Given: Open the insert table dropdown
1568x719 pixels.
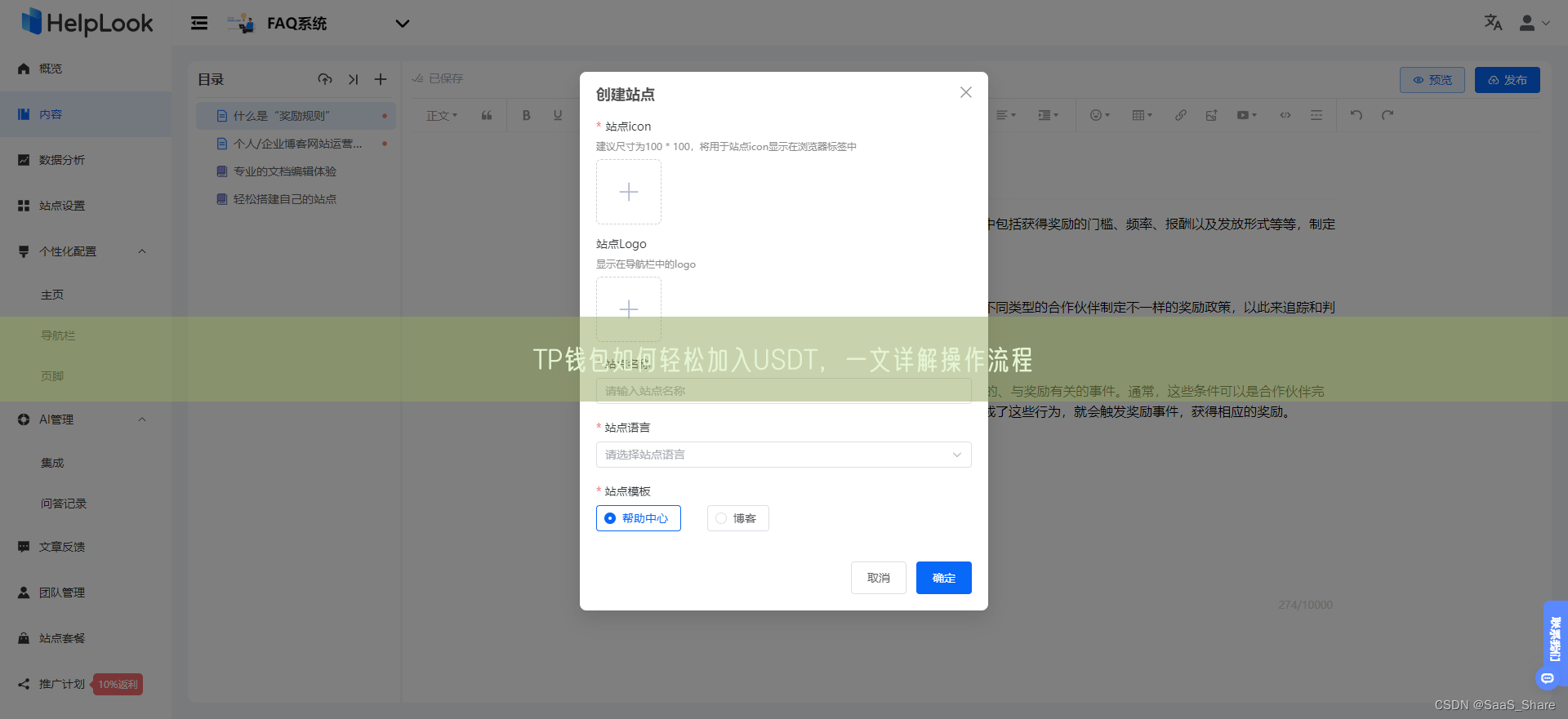Looking at the screenshot, I should pos(1142,115).
